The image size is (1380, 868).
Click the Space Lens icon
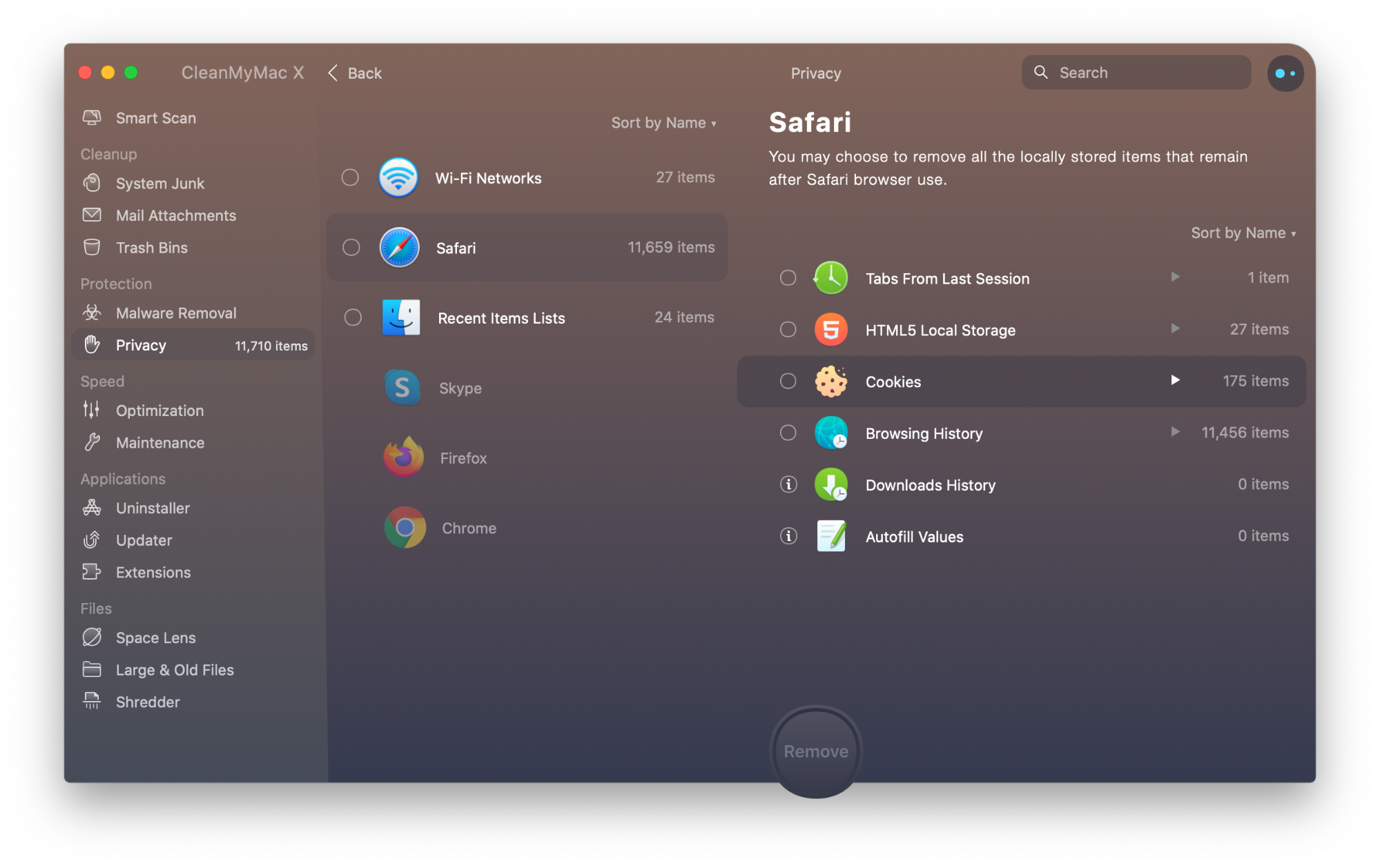coord(92,637)
